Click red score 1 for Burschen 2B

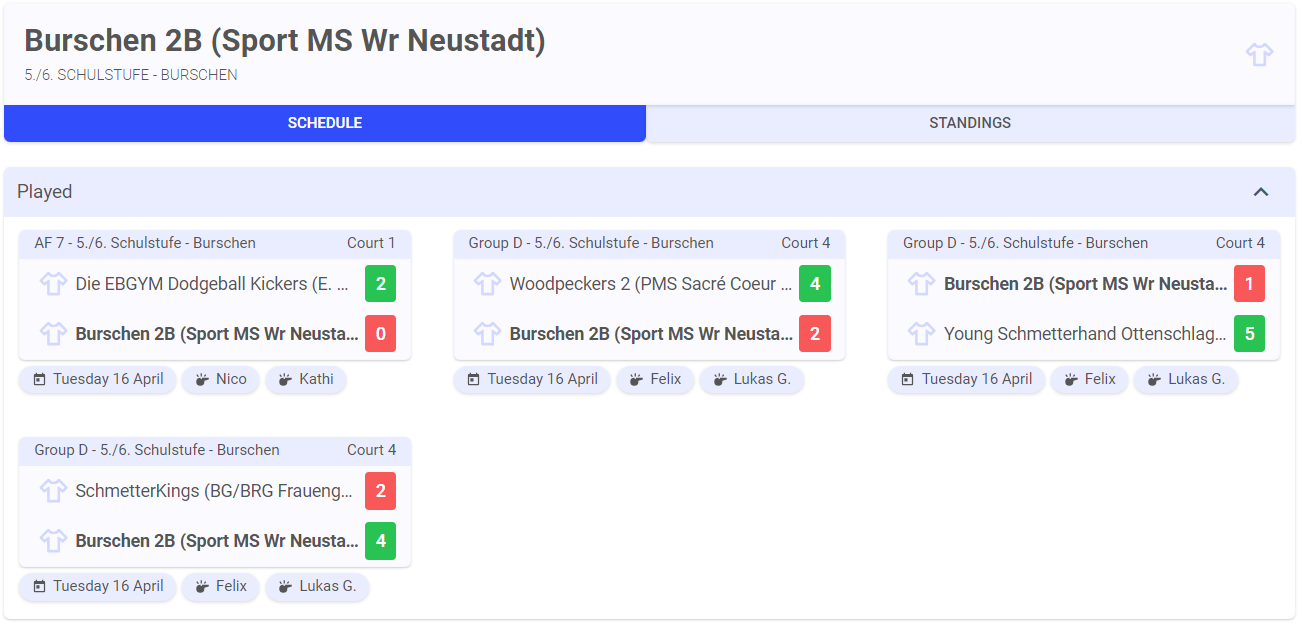(1249, 284)
